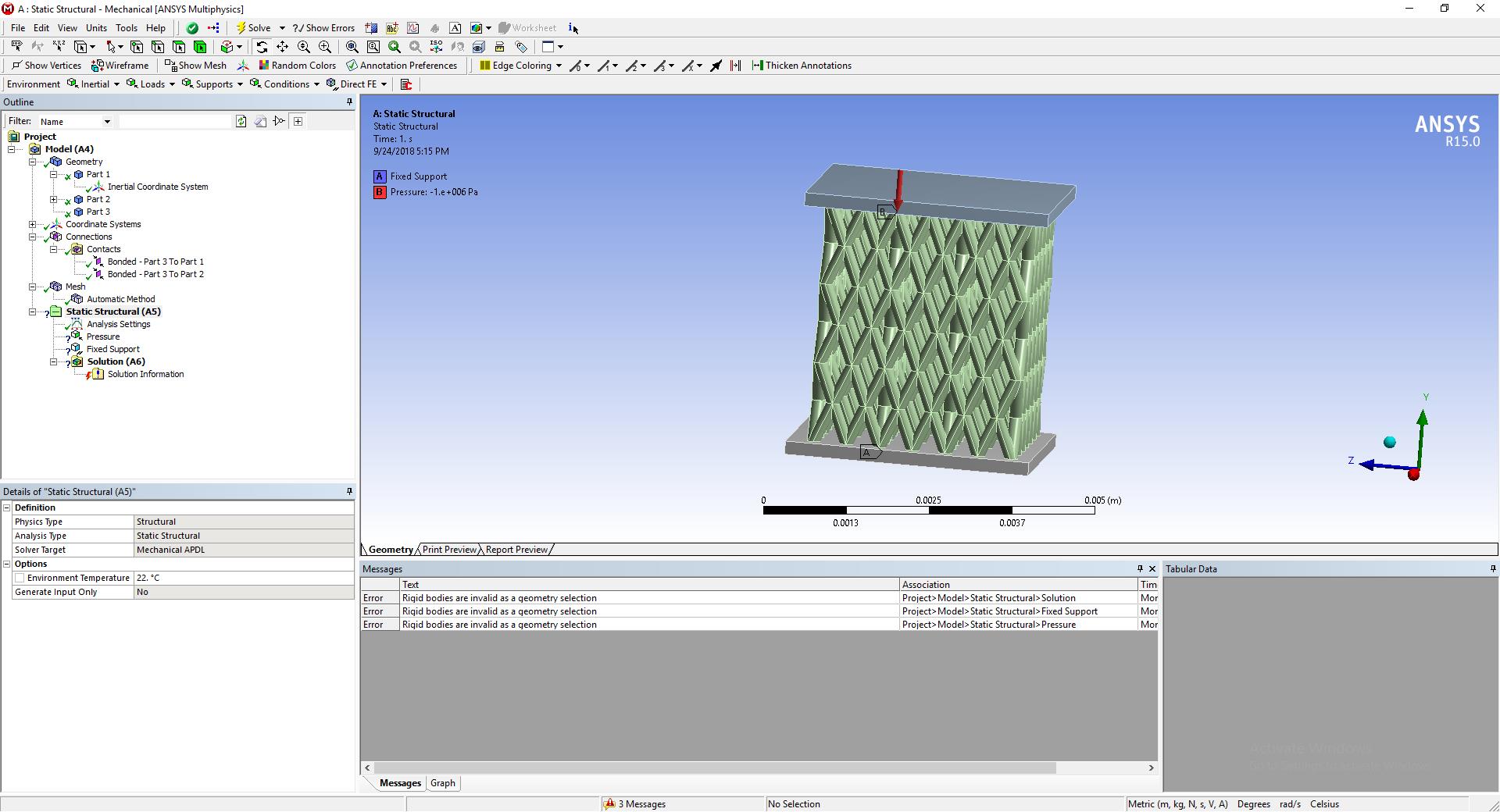The height and width of the screenshot is (812, 1500).
Task: Check the Environment Temperature checkbox
Action: click(20, 578)
